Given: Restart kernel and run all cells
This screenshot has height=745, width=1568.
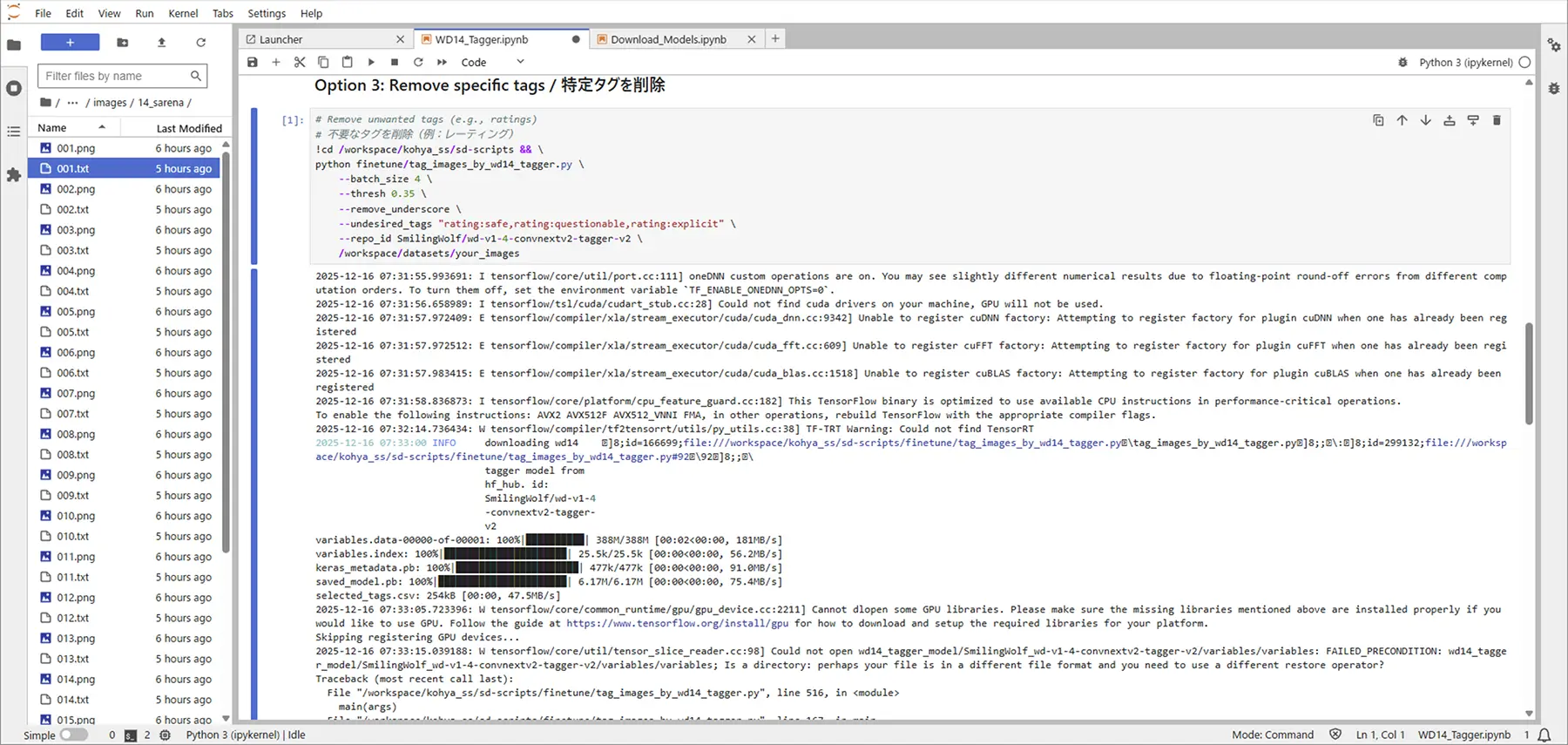Looking at the screenshot, I should point(442,62).
